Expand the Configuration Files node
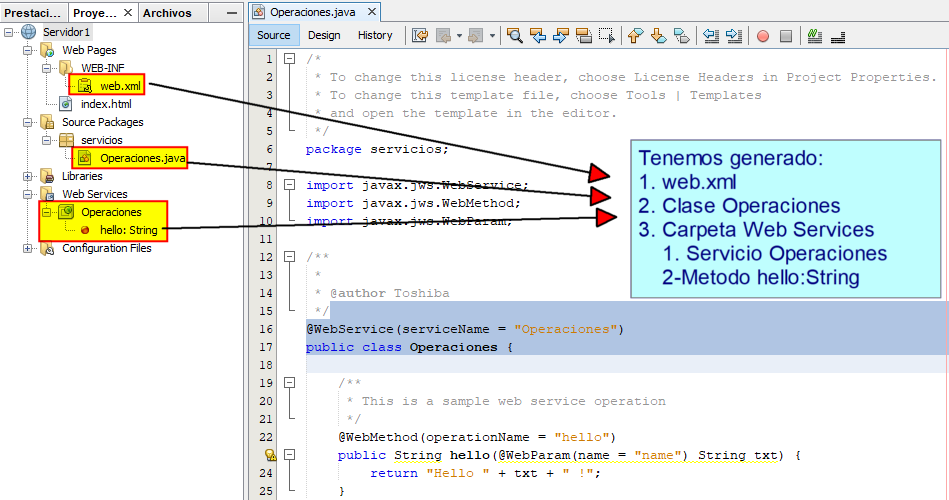This screenshot has width=949, height=500. coord(27,248)
